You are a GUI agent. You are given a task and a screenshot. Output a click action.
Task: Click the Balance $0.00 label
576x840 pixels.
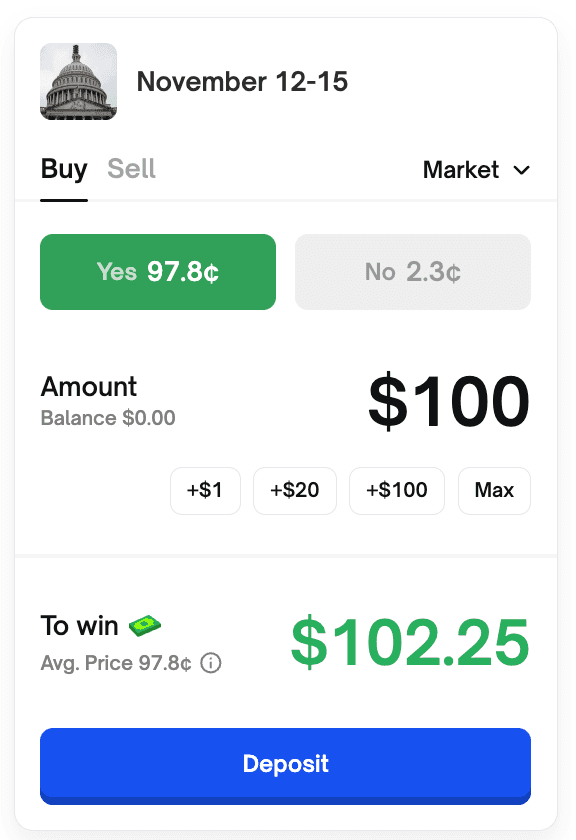point(107,419)
